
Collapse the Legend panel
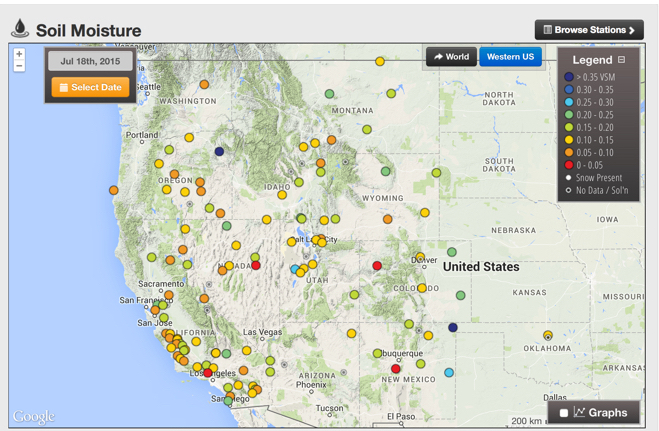(x=621, y=60)
